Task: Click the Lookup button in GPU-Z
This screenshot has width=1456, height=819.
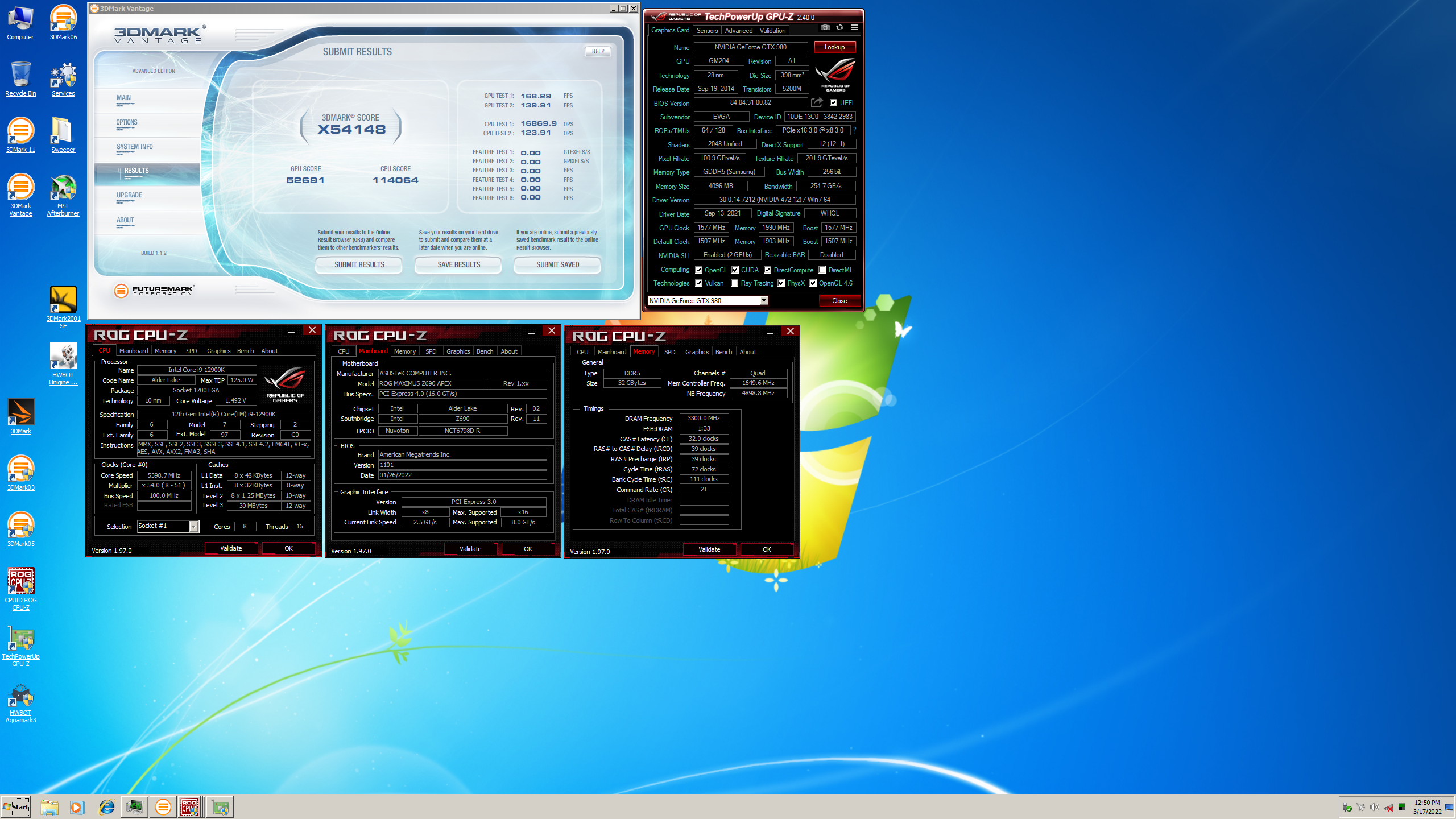Action: point(834,47)
